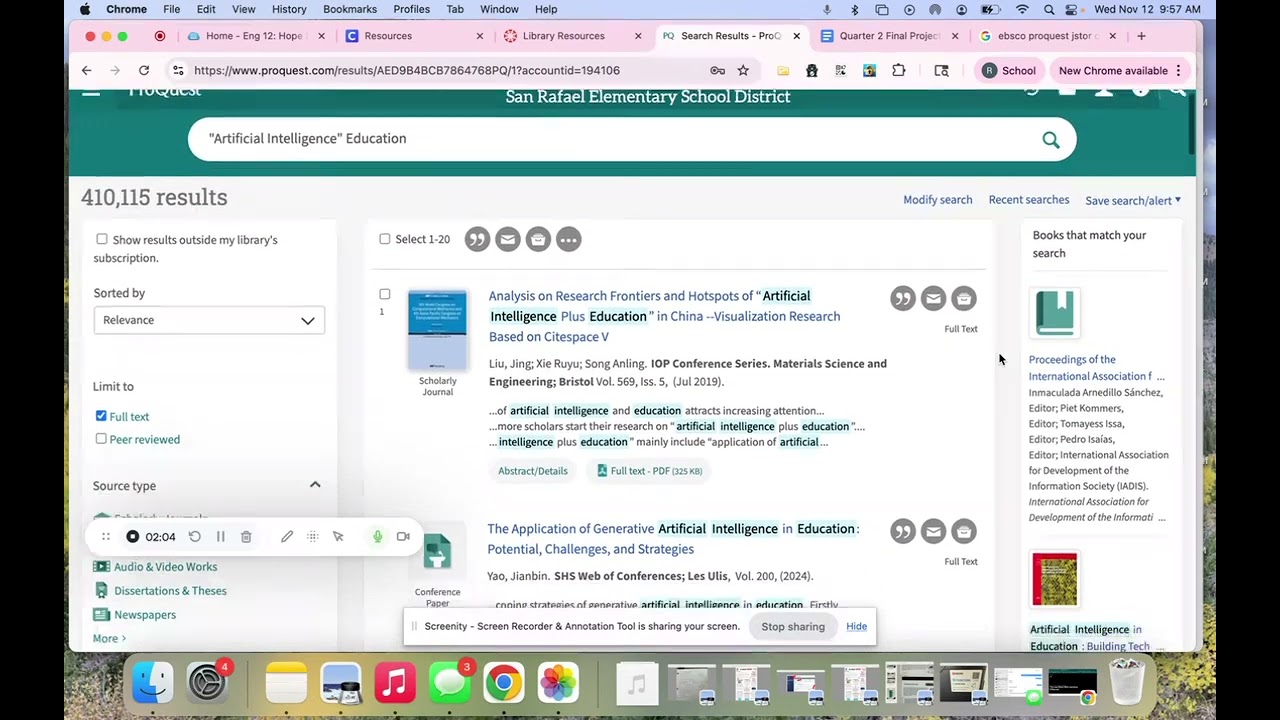
Task: Switch to Quarter 2 Final Project tab
Action: click(889, 36)
